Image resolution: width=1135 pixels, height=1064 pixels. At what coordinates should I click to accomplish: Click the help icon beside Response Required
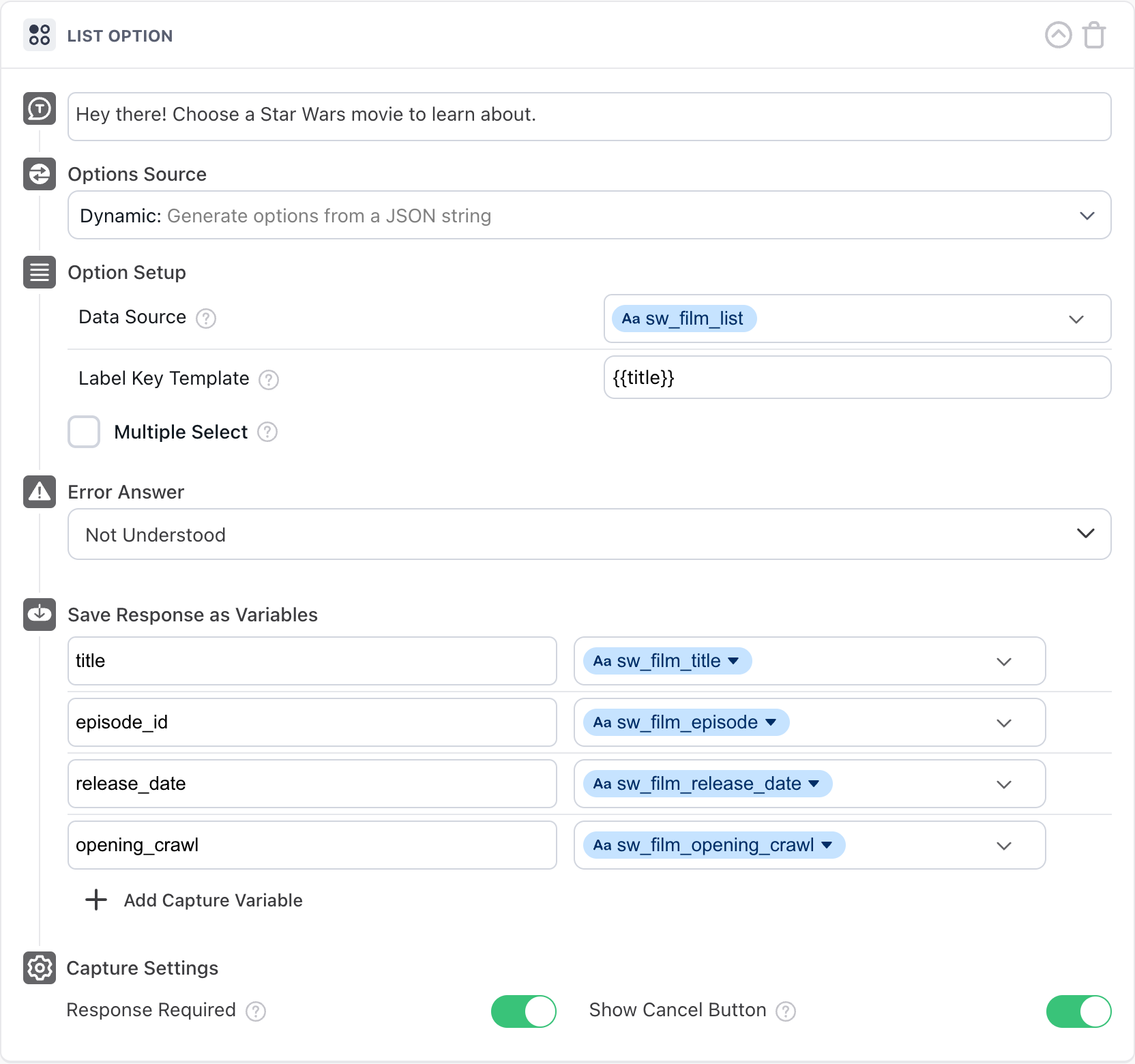pos(256,1011)
